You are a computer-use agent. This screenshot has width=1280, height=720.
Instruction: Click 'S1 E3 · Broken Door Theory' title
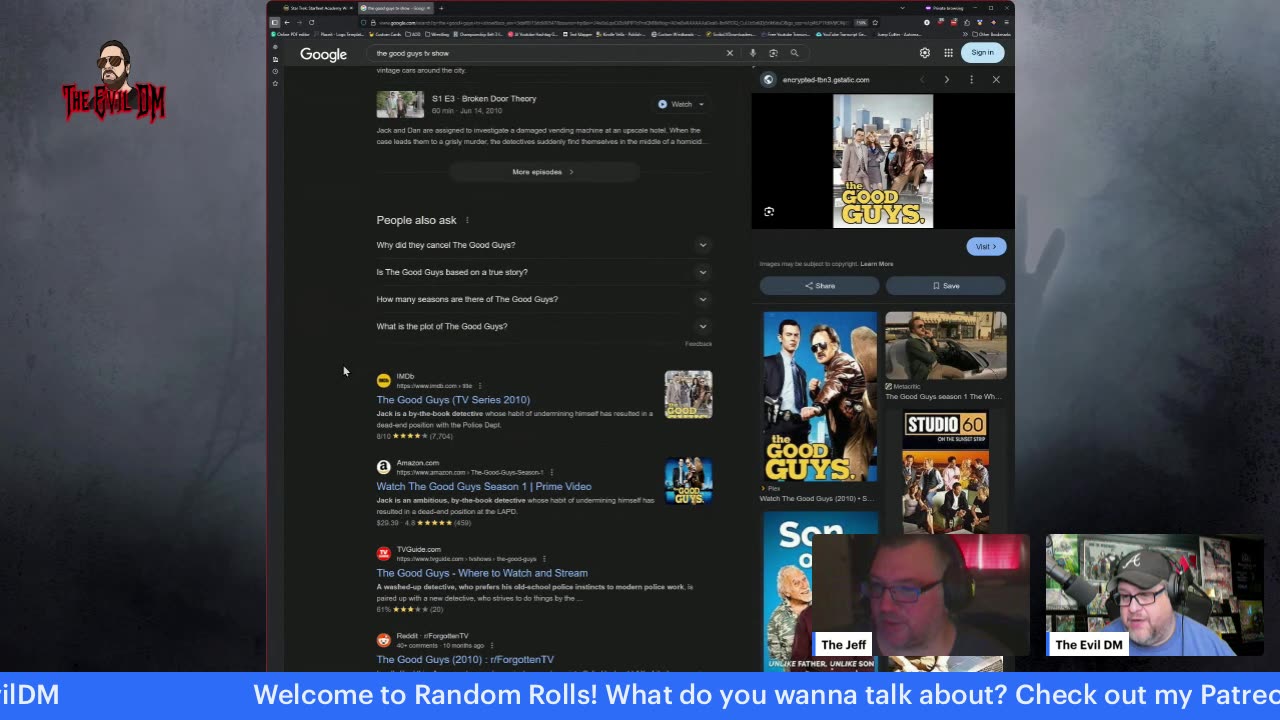(484, 99)
